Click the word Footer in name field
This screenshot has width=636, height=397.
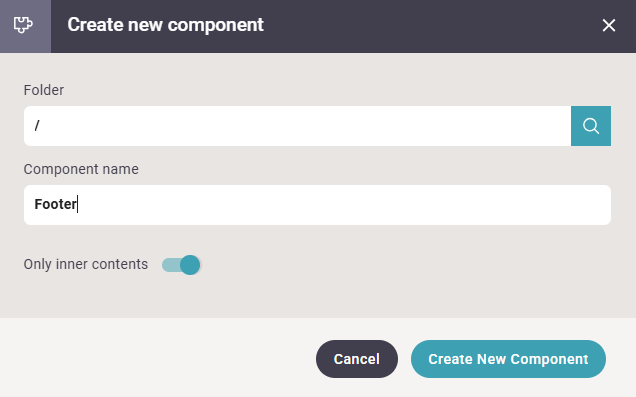pyautogui.click(x=56, y=204)
